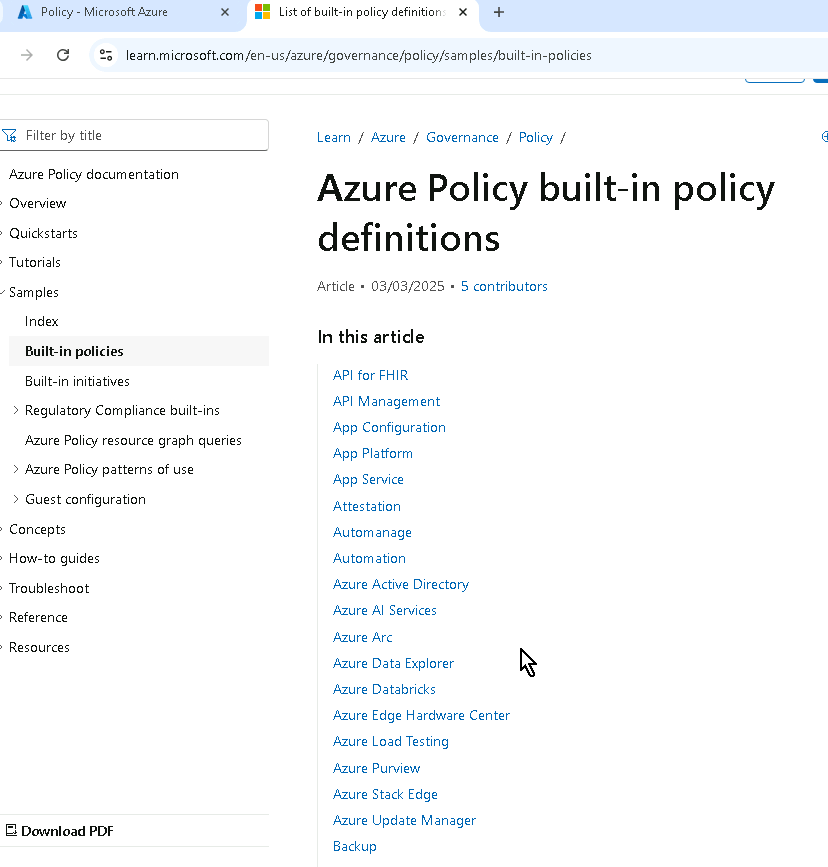Jump to Azure Active Directory section
The height and width of the screenshot is (867, 828).
(401, 584)
